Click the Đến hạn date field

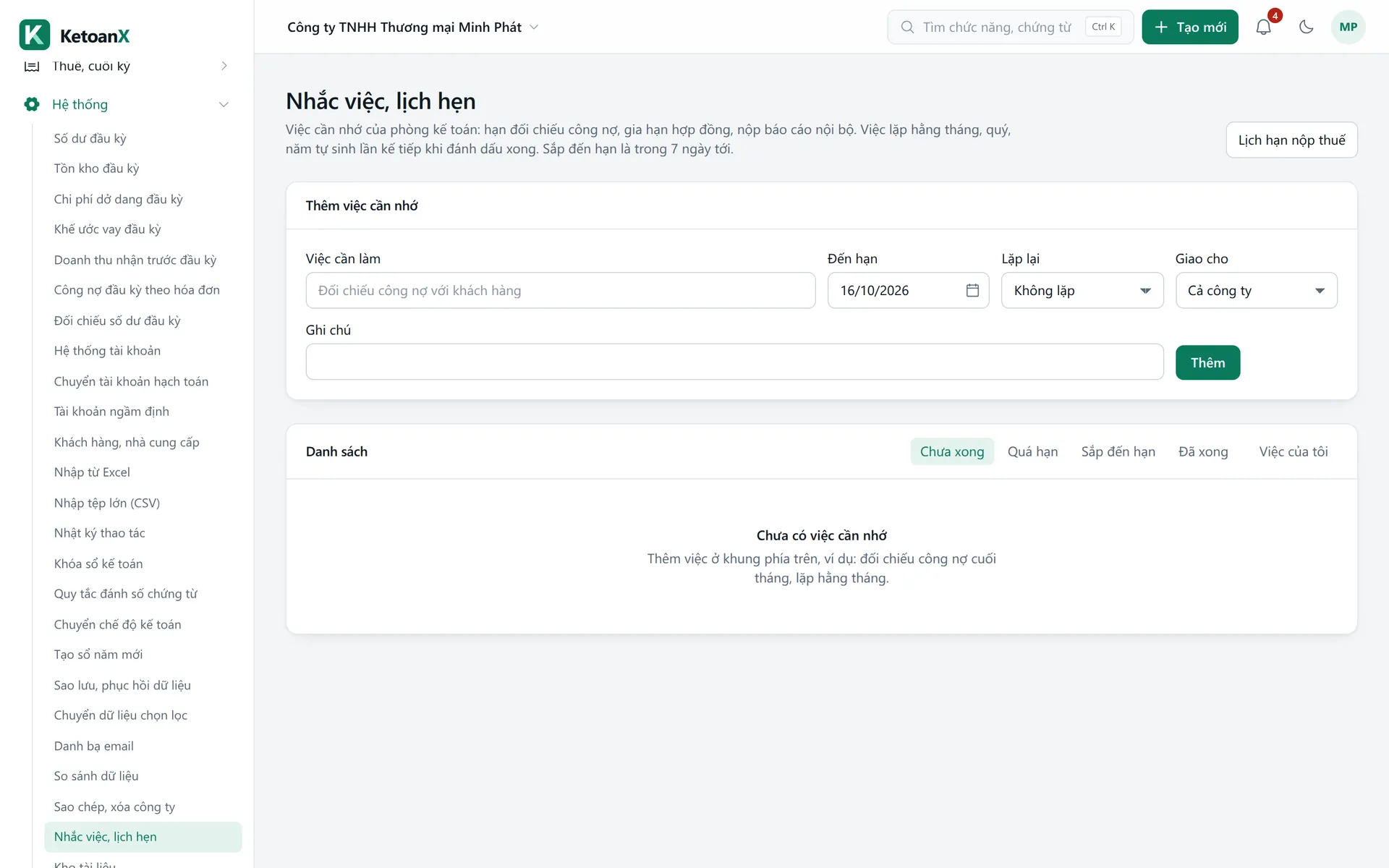(908, 290)
